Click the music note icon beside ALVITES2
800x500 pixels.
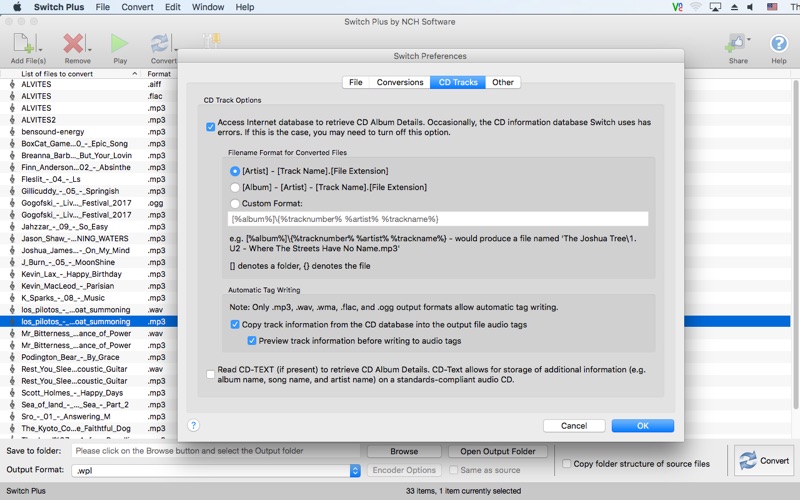click(x=12, y=120)
